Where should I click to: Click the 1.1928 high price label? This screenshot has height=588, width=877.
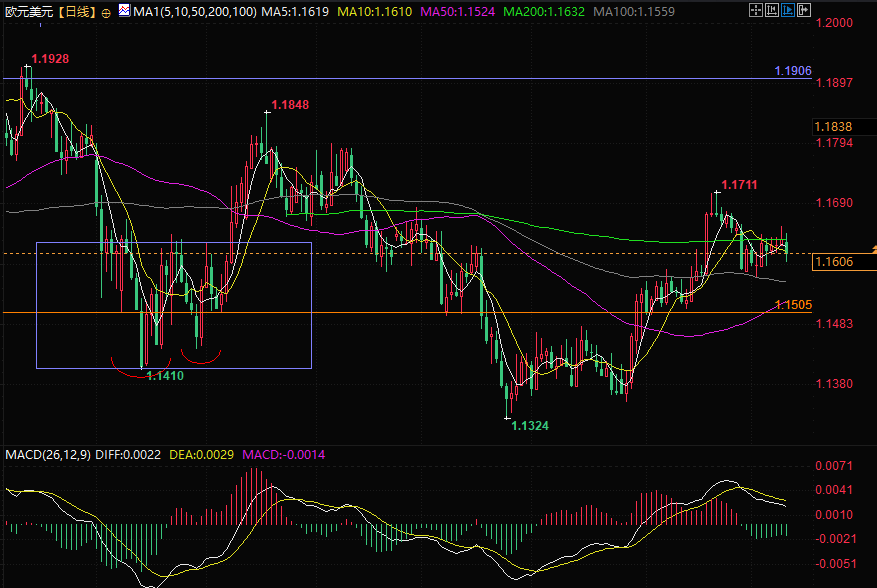[50, 59]
